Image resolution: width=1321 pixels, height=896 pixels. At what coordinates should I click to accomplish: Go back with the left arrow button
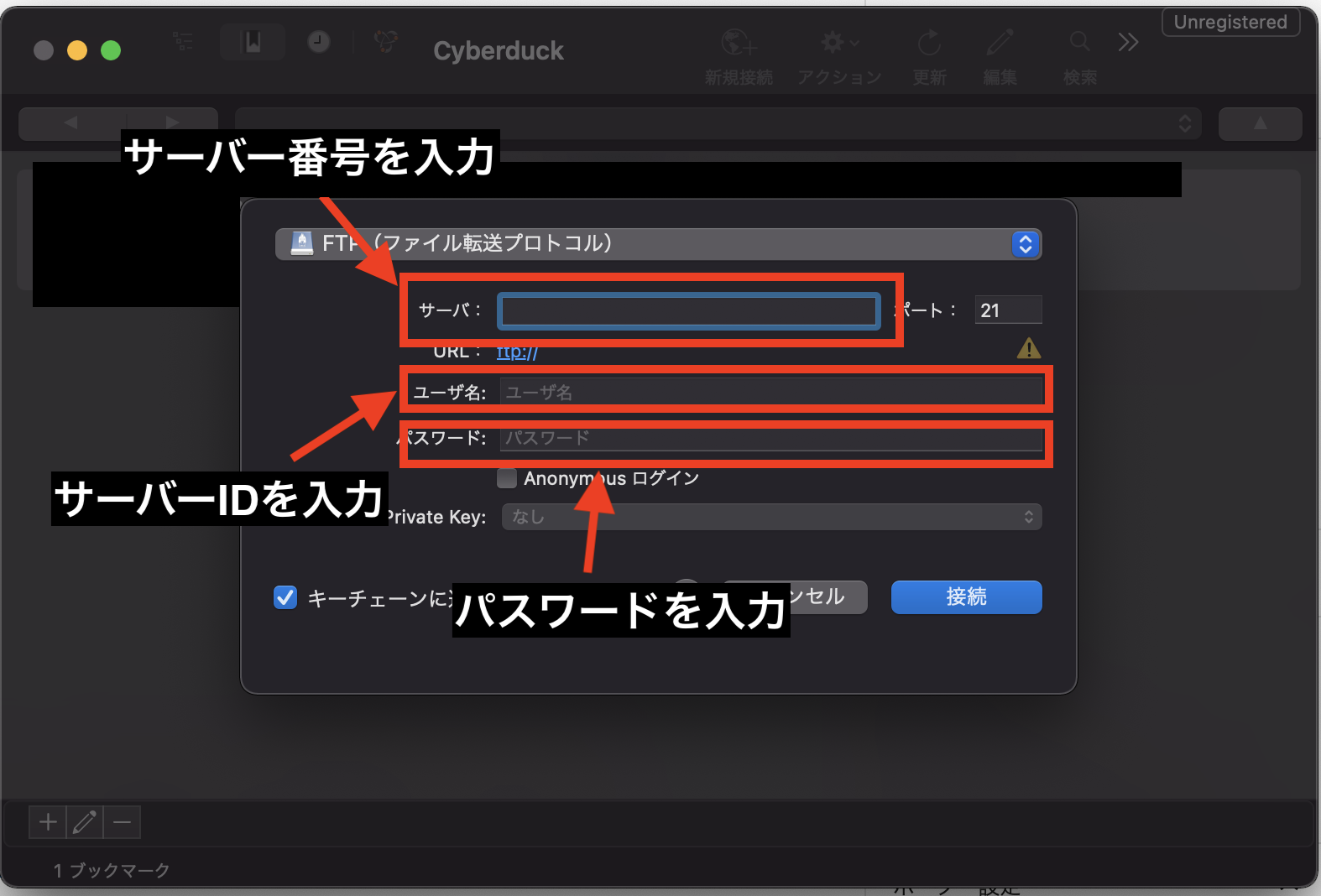(71, 123)
